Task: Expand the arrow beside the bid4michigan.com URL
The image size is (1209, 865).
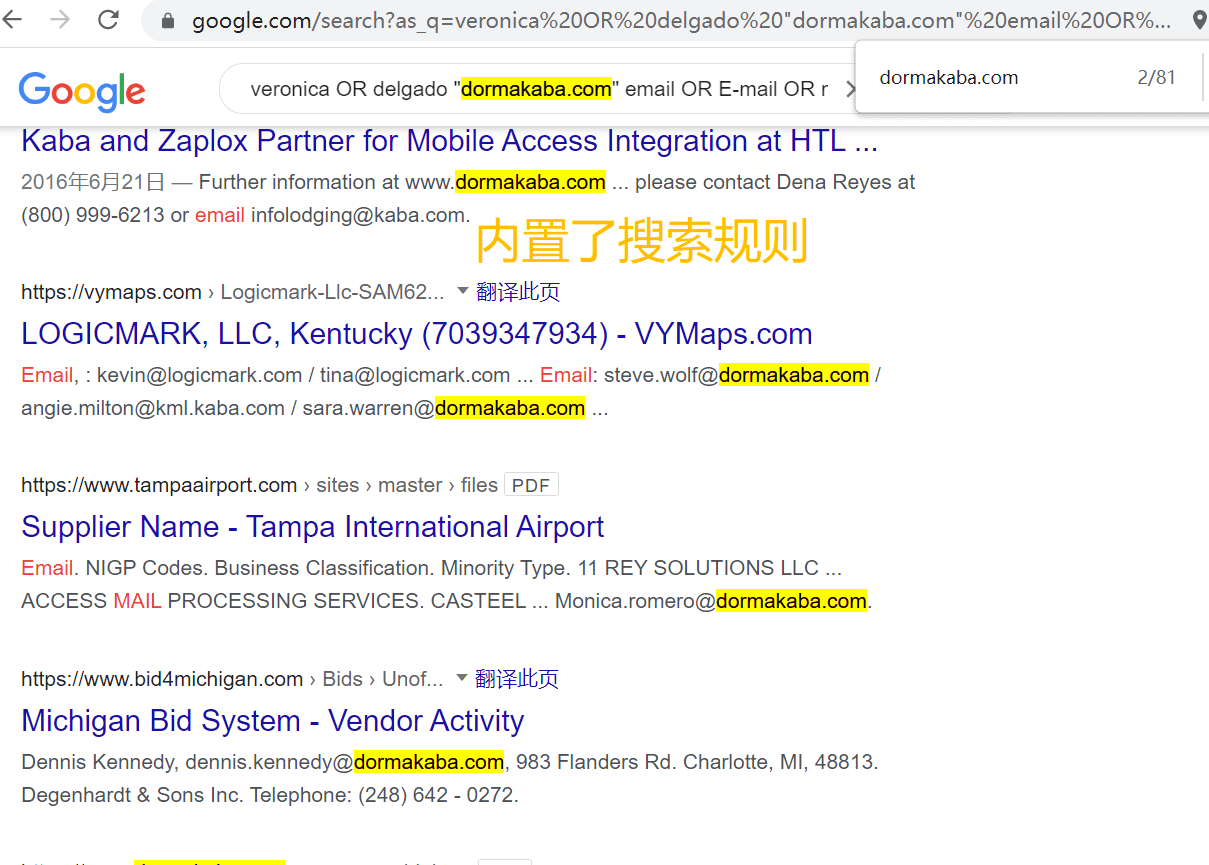Action: click(461, 678)
